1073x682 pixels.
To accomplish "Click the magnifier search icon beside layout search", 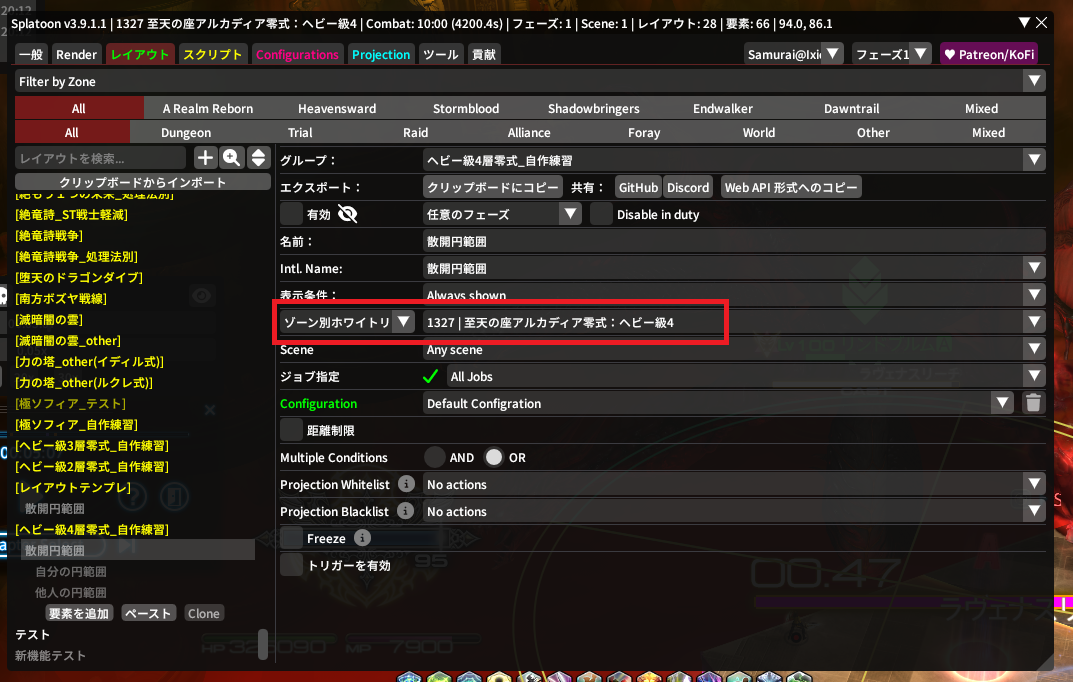I will [232, 157].
